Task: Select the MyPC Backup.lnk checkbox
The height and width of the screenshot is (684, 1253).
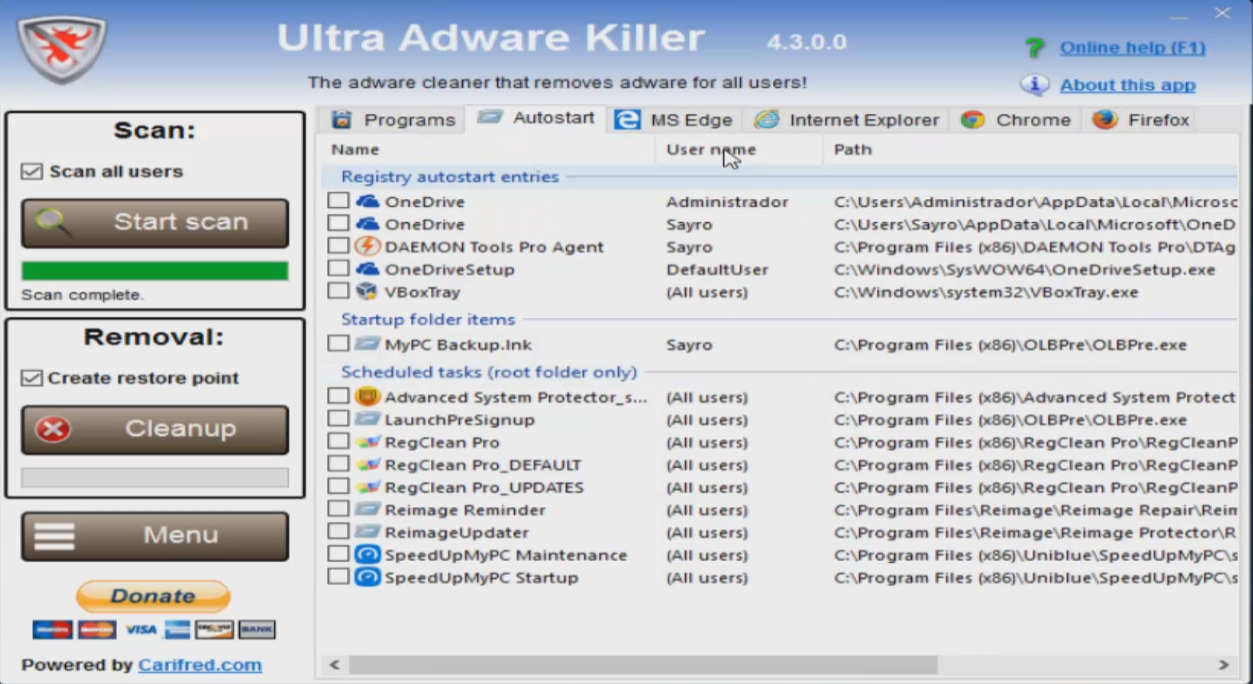Action: 338,344
